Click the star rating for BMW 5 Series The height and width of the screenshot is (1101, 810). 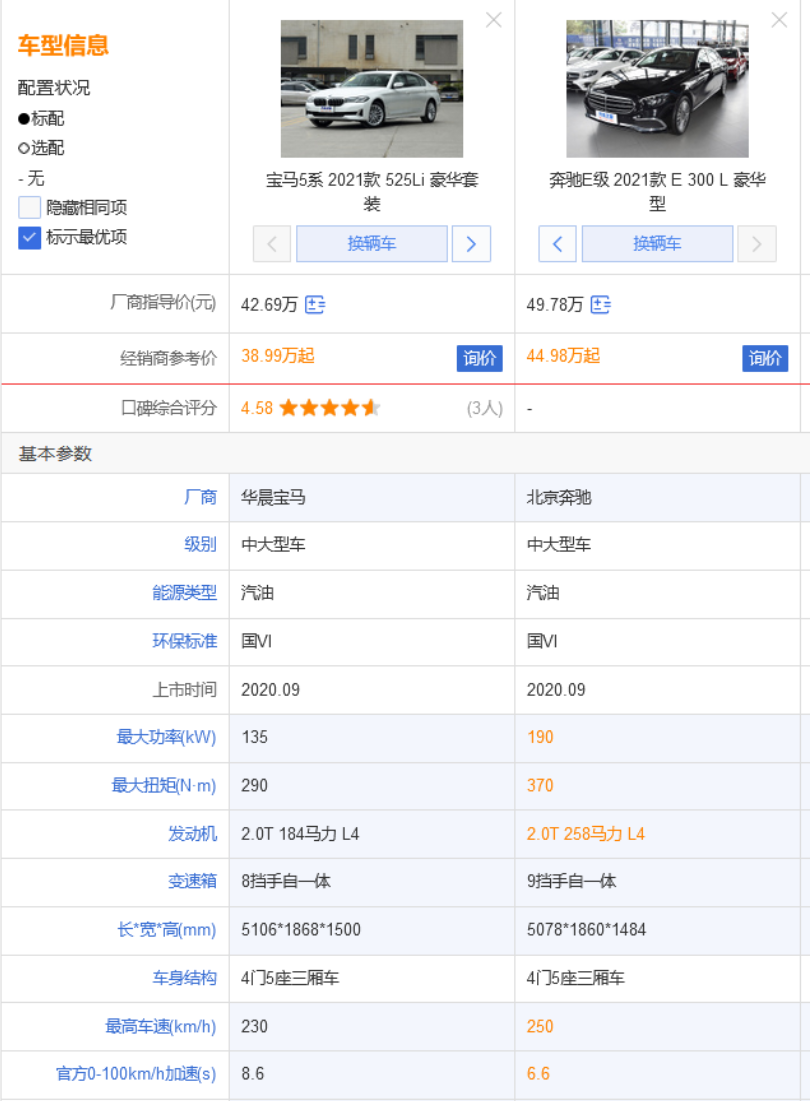[x=330, y=408]
